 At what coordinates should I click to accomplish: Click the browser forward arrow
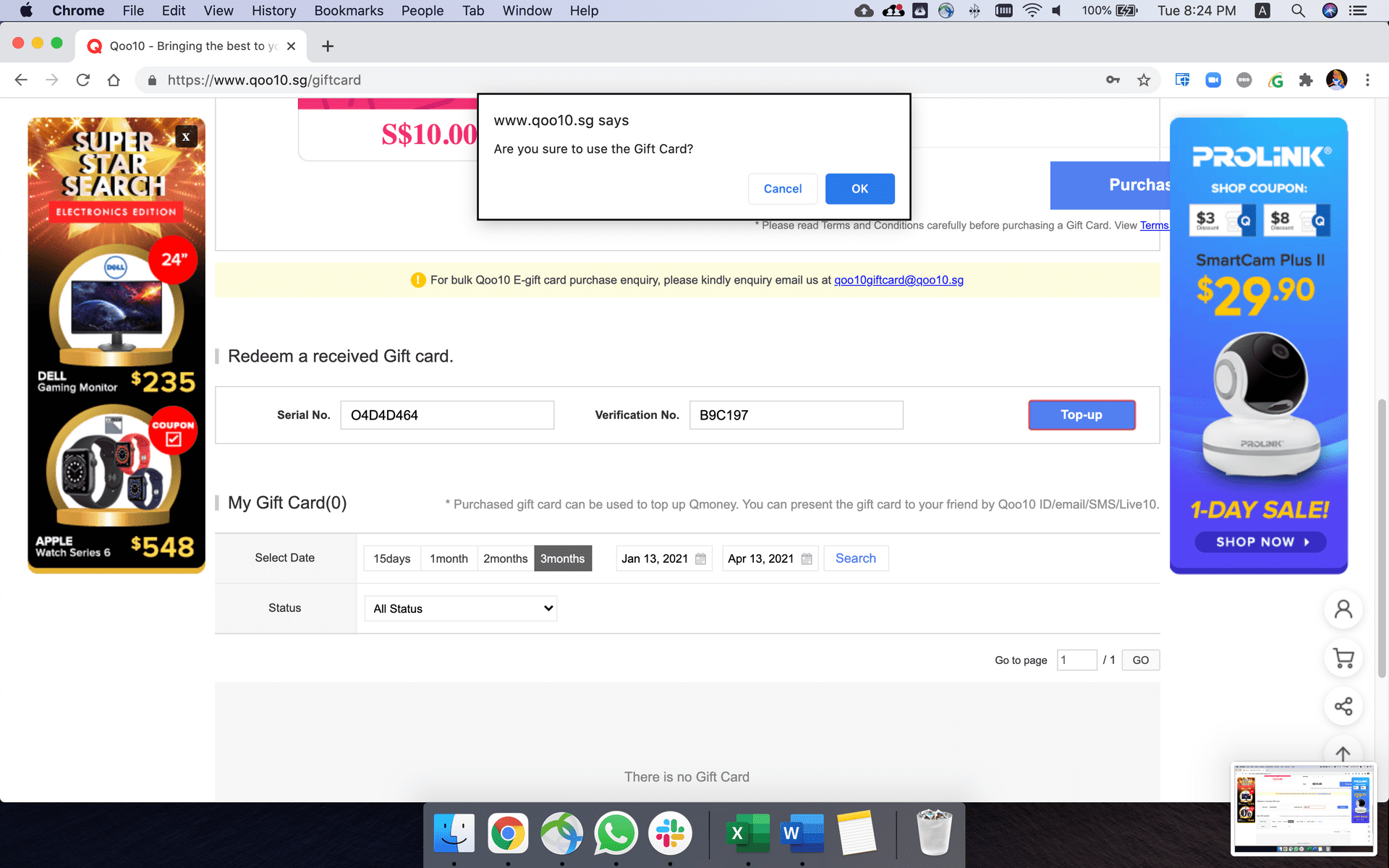(52, 80)
